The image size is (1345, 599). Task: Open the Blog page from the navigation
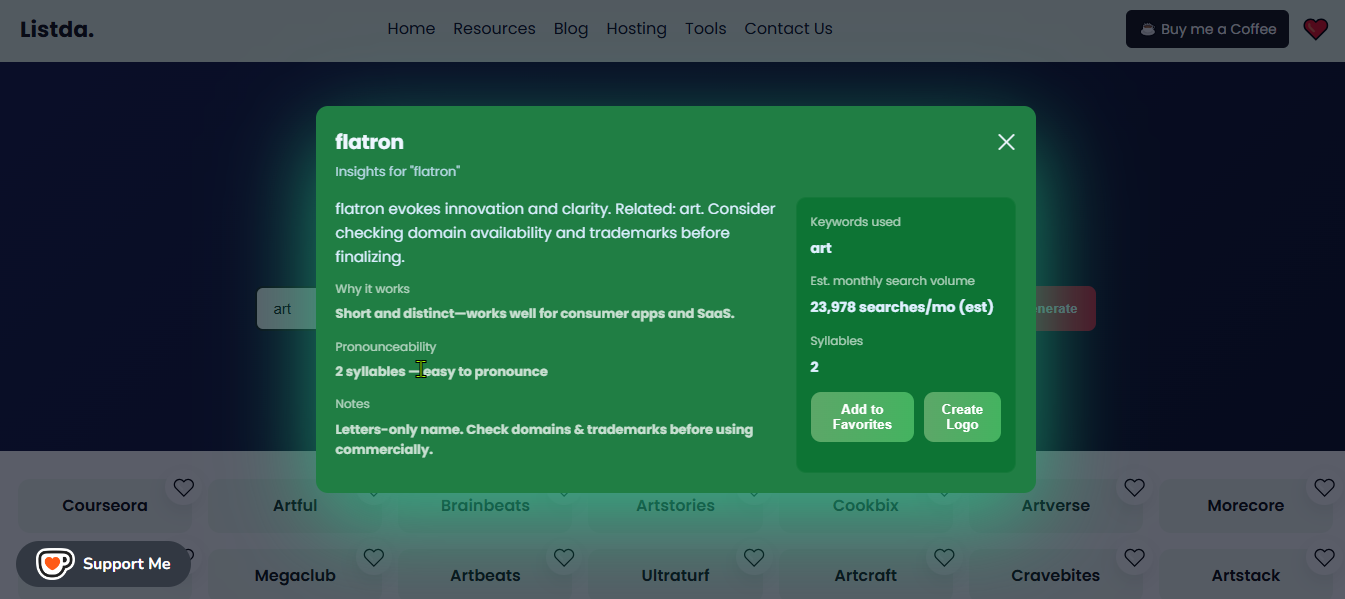(x=571, y=28)
